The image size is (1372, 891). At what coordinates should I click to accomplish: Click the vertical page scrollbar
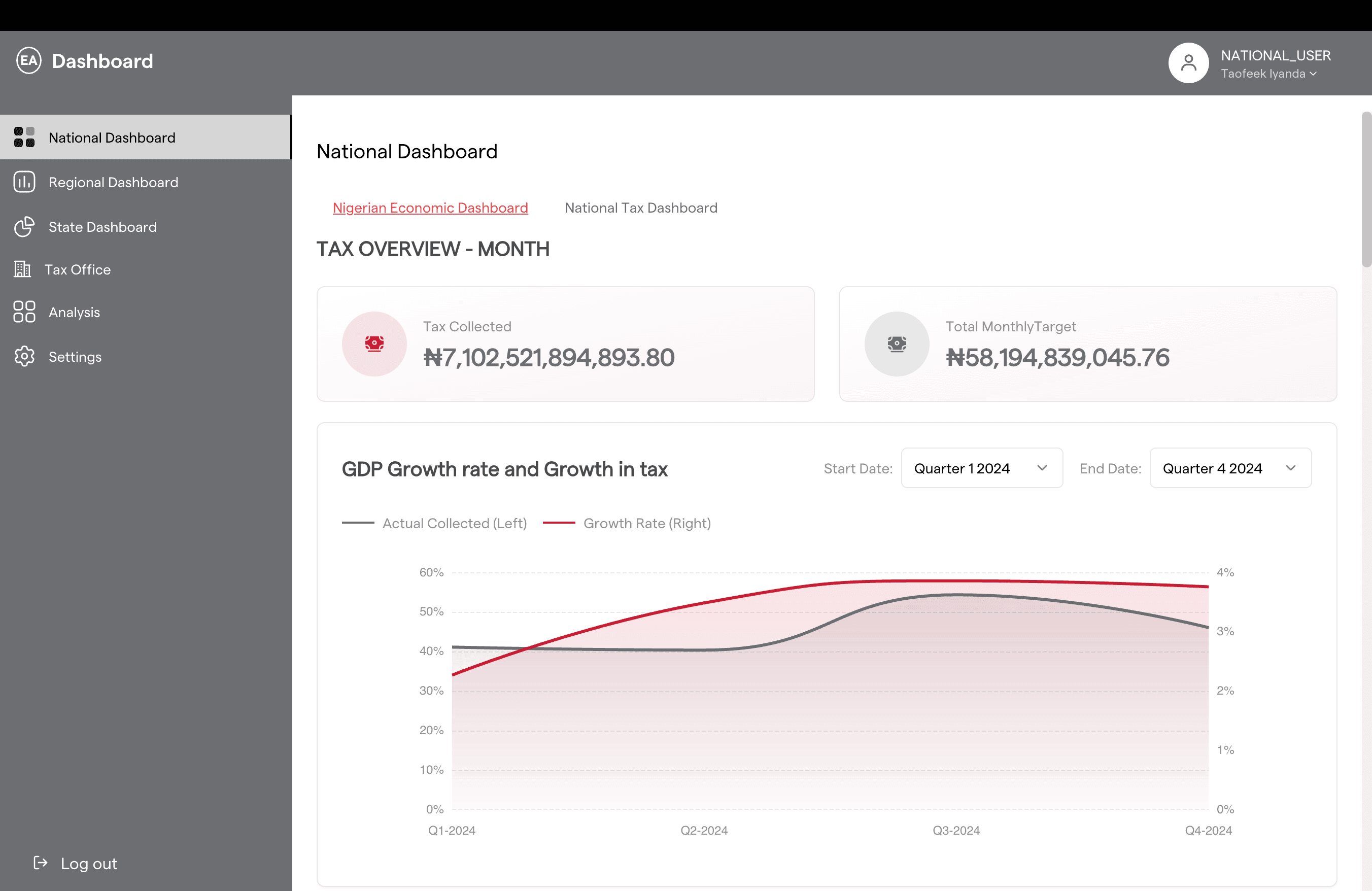[1366, 190]
